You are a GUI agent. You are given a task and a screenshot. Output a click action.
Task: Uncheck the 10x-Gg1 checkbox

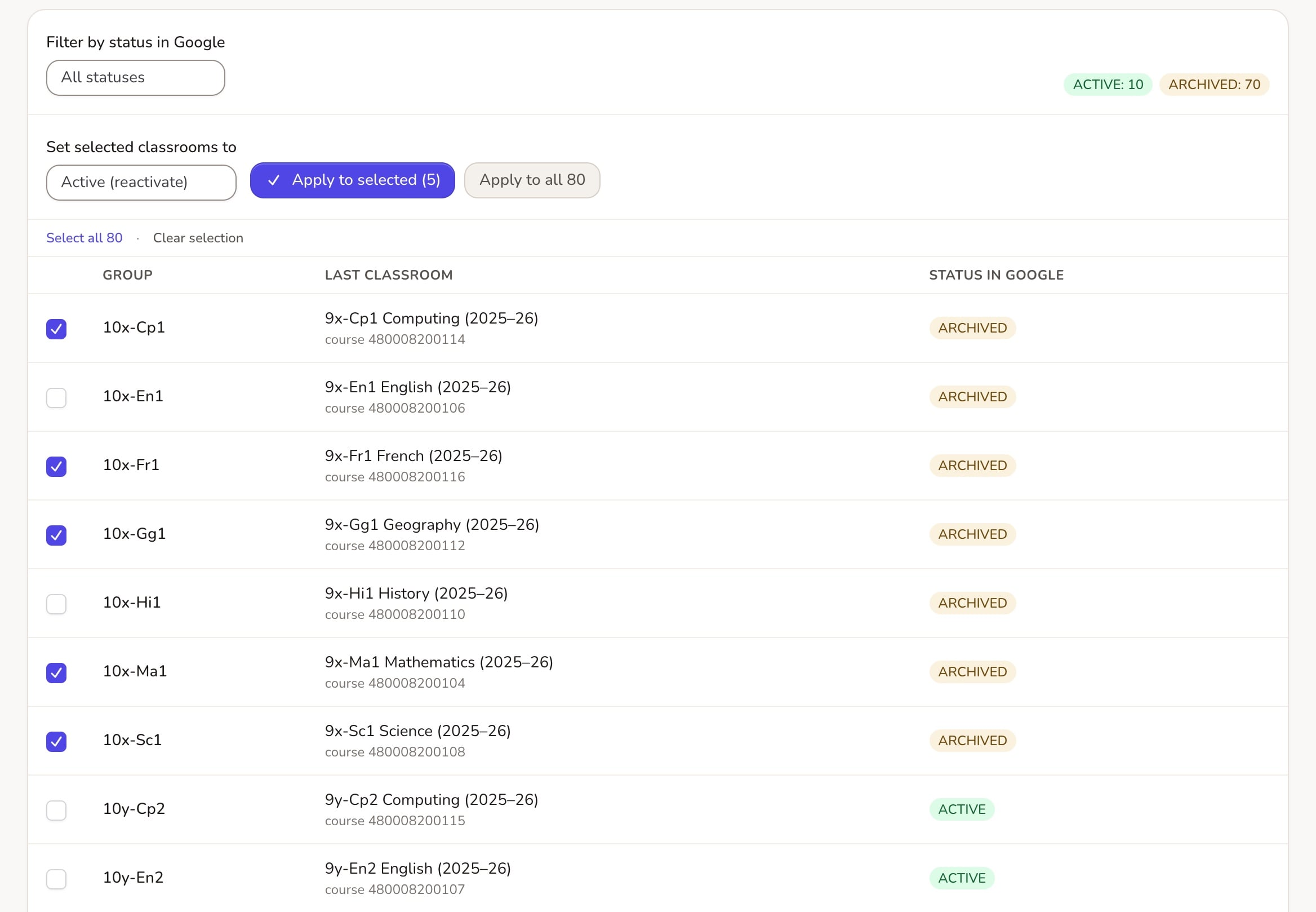coord(56,535)
